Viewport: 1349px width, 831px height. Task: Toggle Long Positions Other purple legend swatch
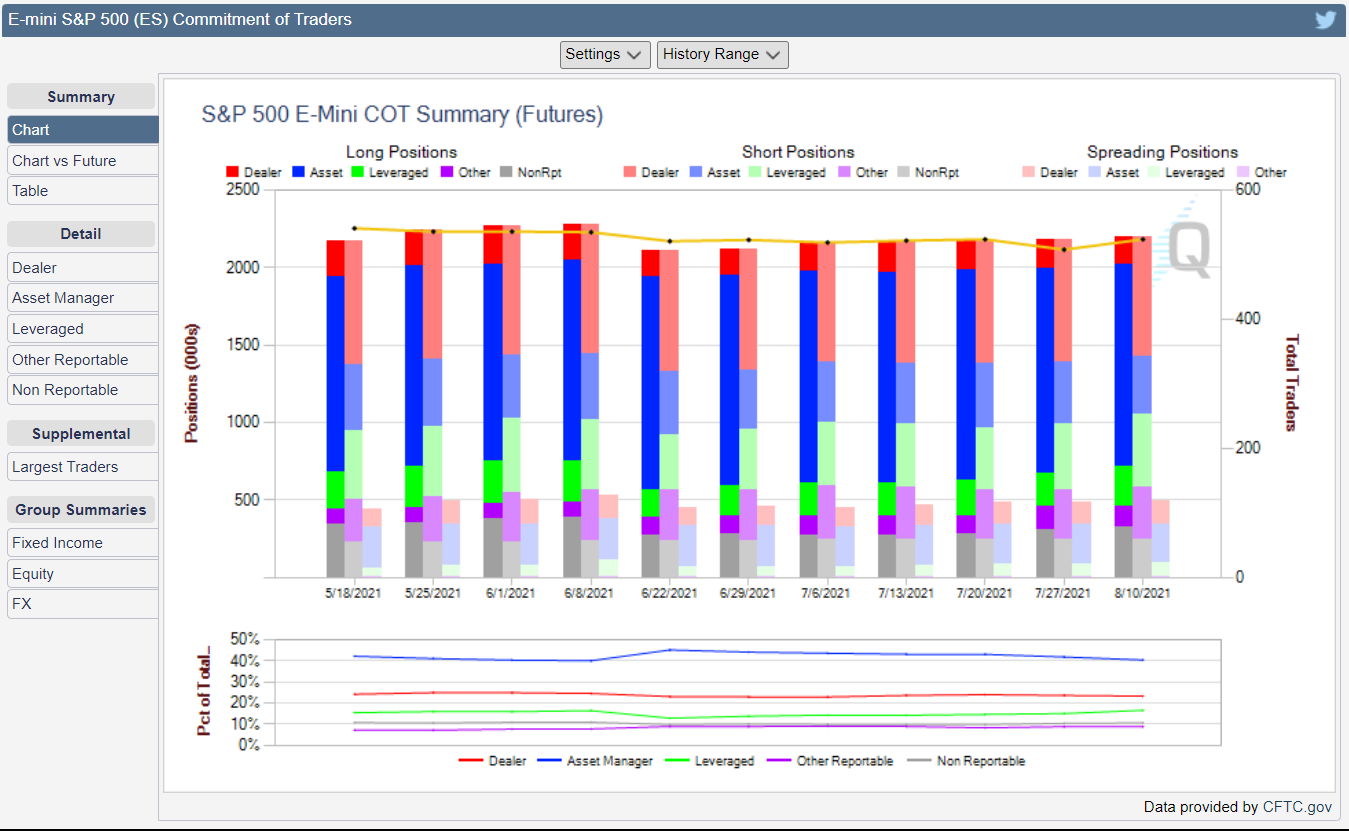[445, 172]
